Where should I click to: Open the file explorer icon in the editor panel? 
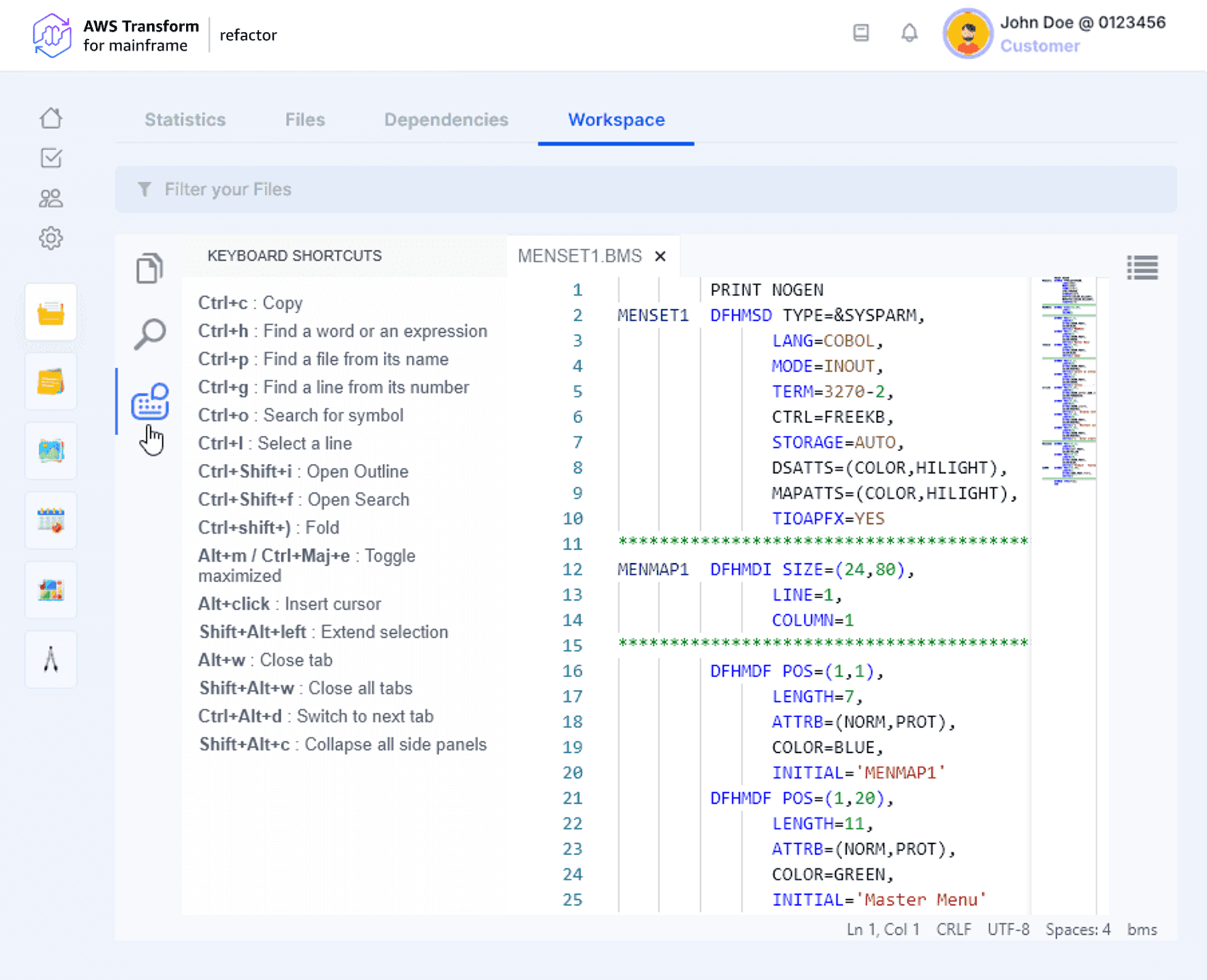149,269
